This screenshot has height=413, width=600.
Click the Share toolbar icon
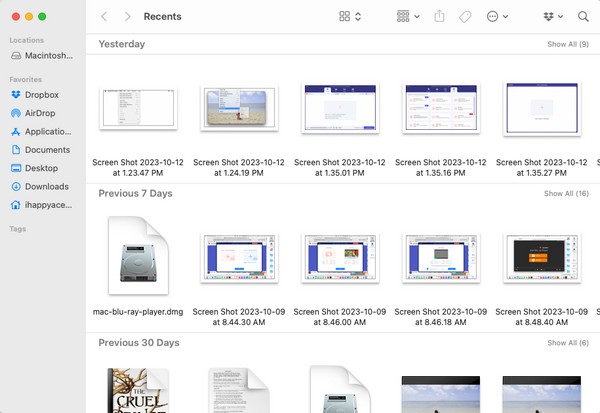[441, 17]
